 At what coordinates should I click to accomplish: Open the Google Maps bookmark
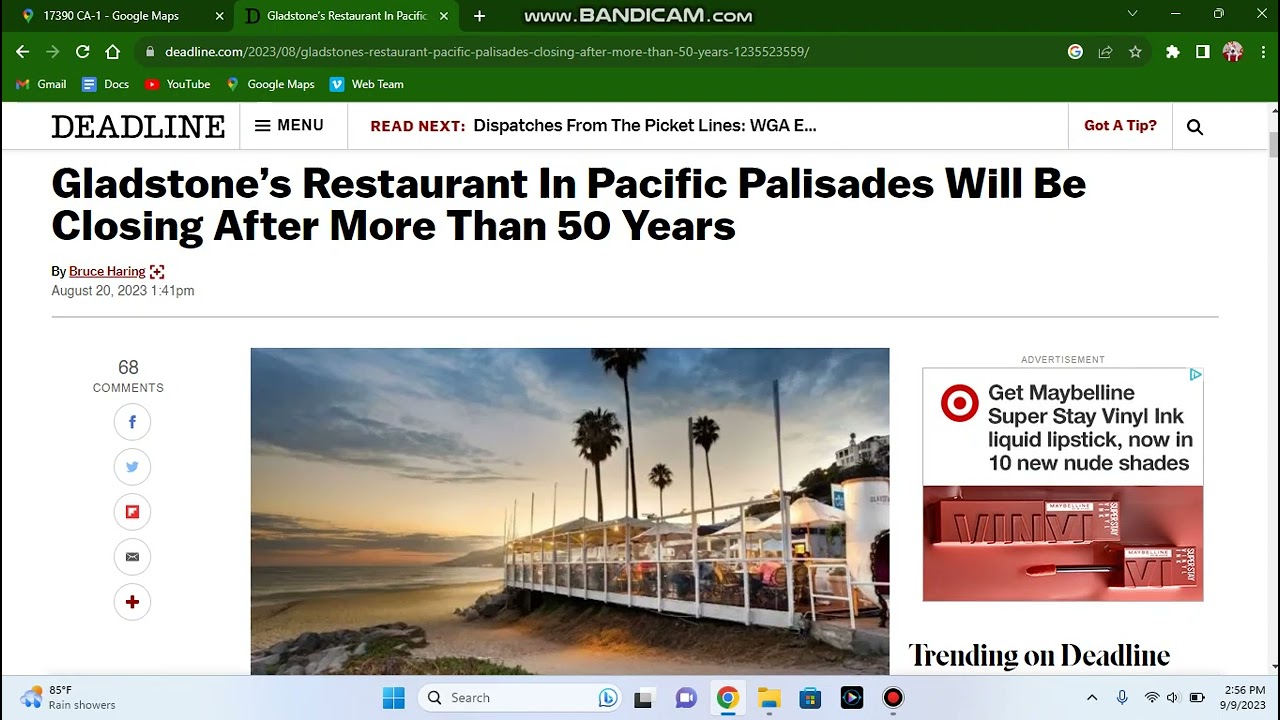click(270, 84)
